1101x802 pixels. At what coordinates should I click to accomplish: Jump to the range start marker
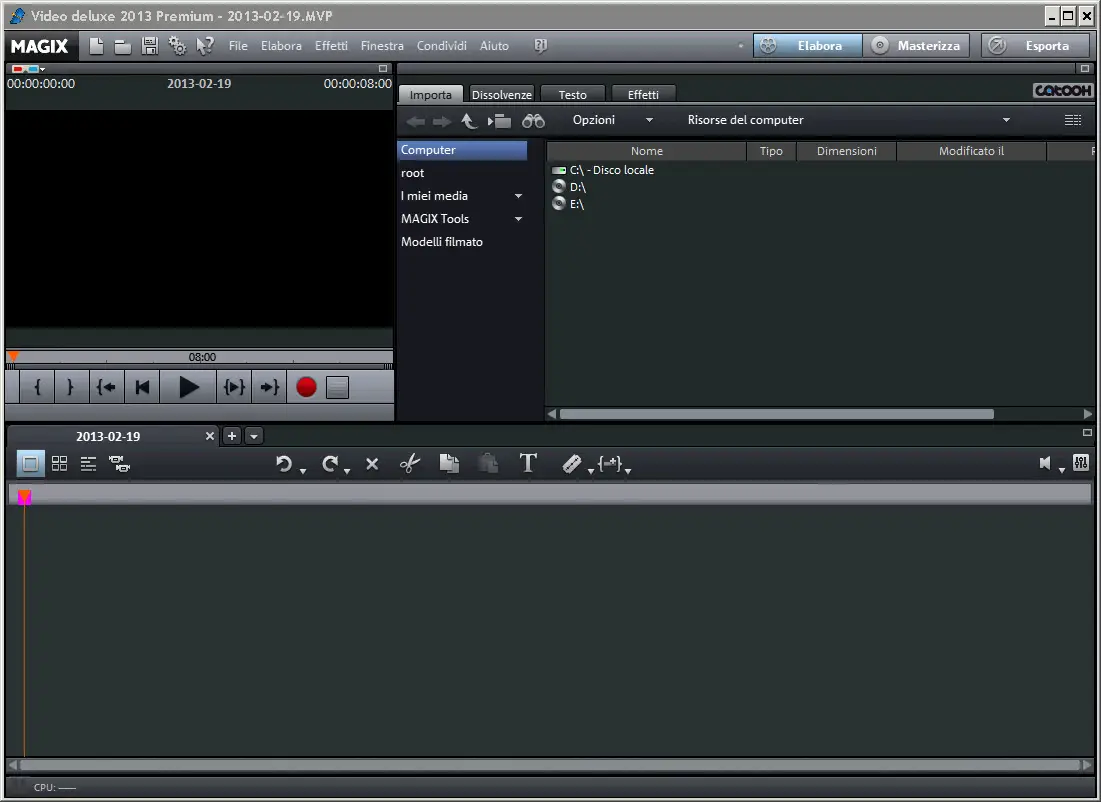point(107,387)
